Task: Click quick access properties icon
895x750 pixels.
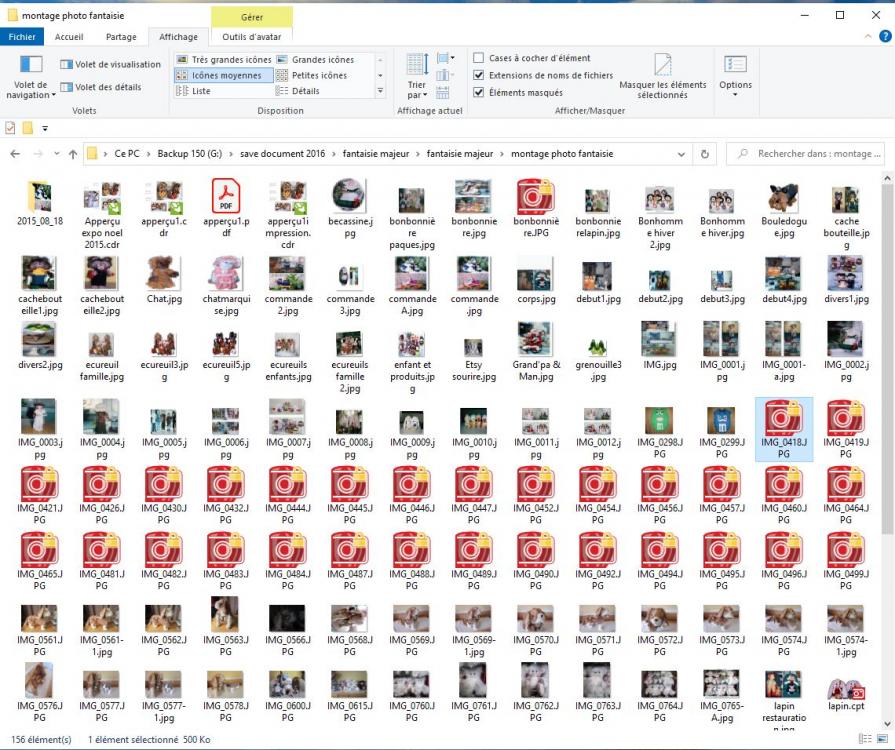Action: tap(10, 128)
